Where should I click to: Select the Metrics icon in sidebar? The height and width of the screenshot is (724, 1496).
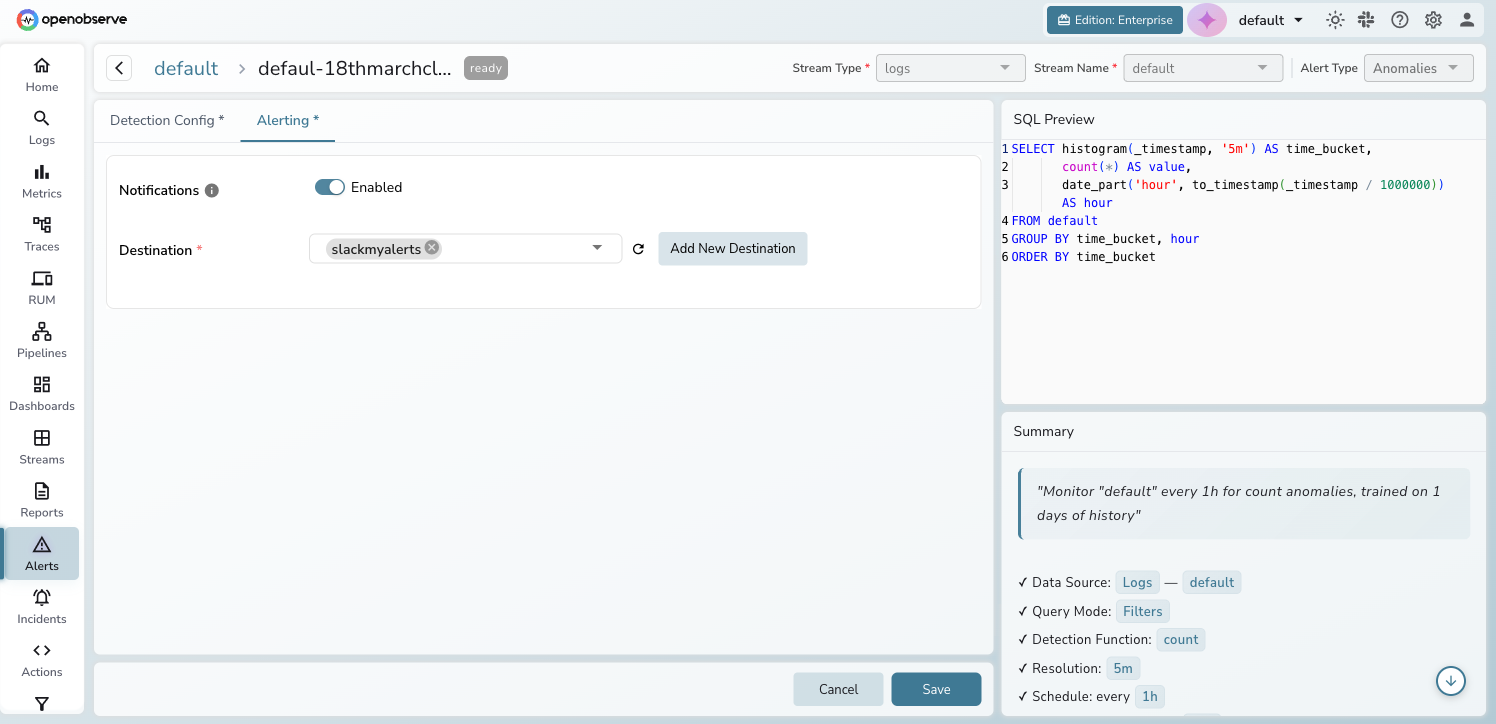[x=41, y=181]
